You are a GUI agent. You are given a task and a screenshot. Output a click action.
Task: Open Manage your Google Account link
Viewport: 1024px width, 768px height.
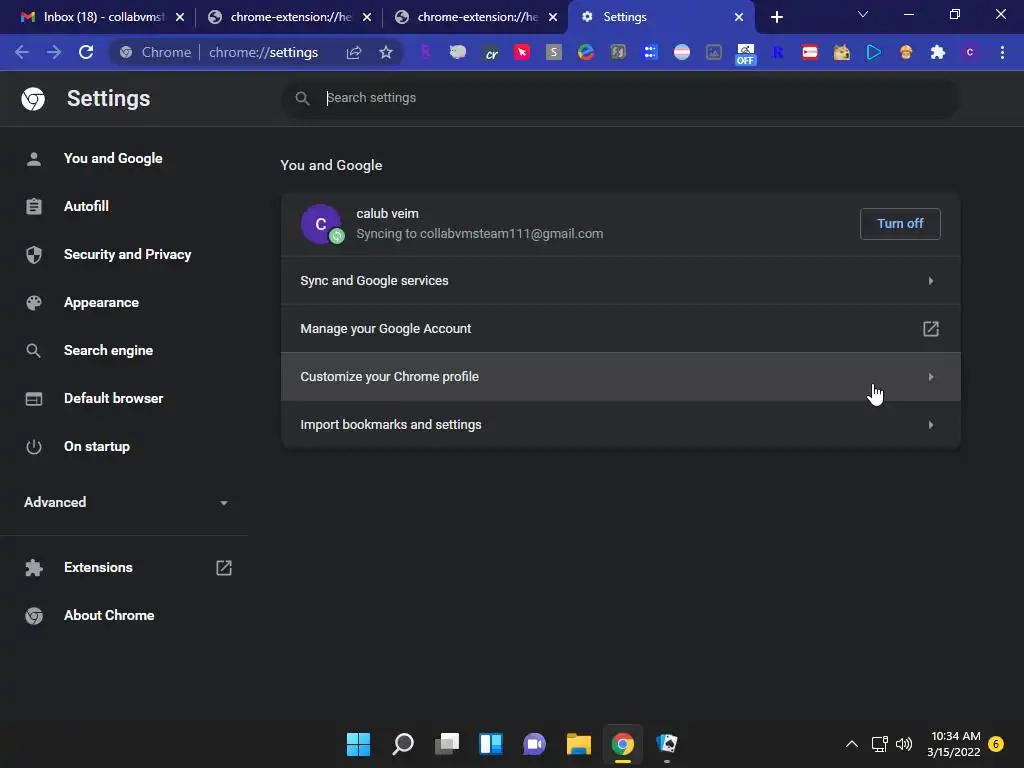point(620,328)
